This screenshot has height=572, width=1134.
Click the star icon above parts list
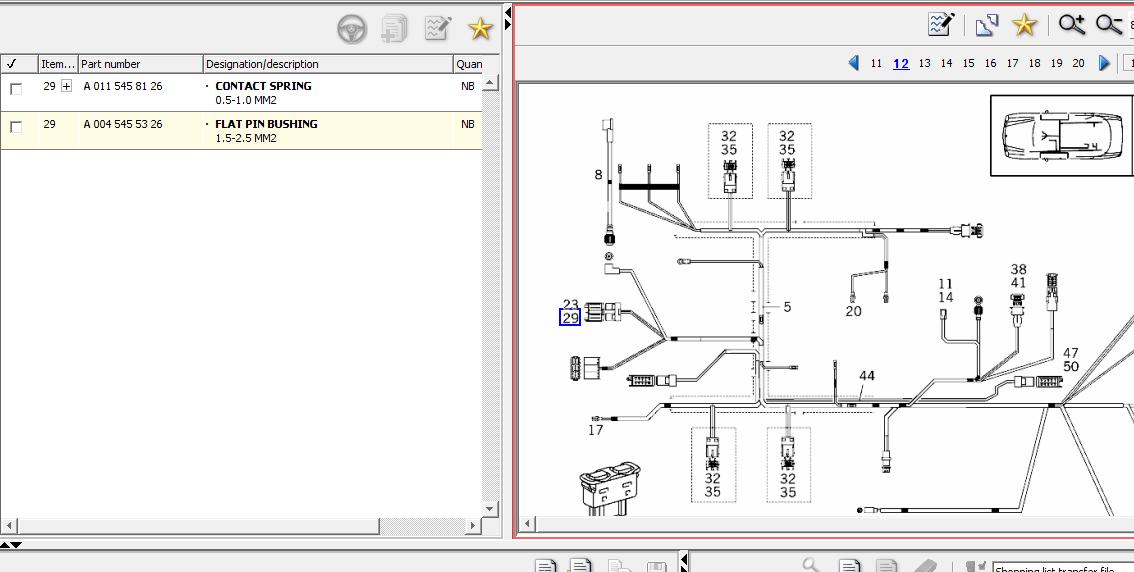click(x=481, y=28)
